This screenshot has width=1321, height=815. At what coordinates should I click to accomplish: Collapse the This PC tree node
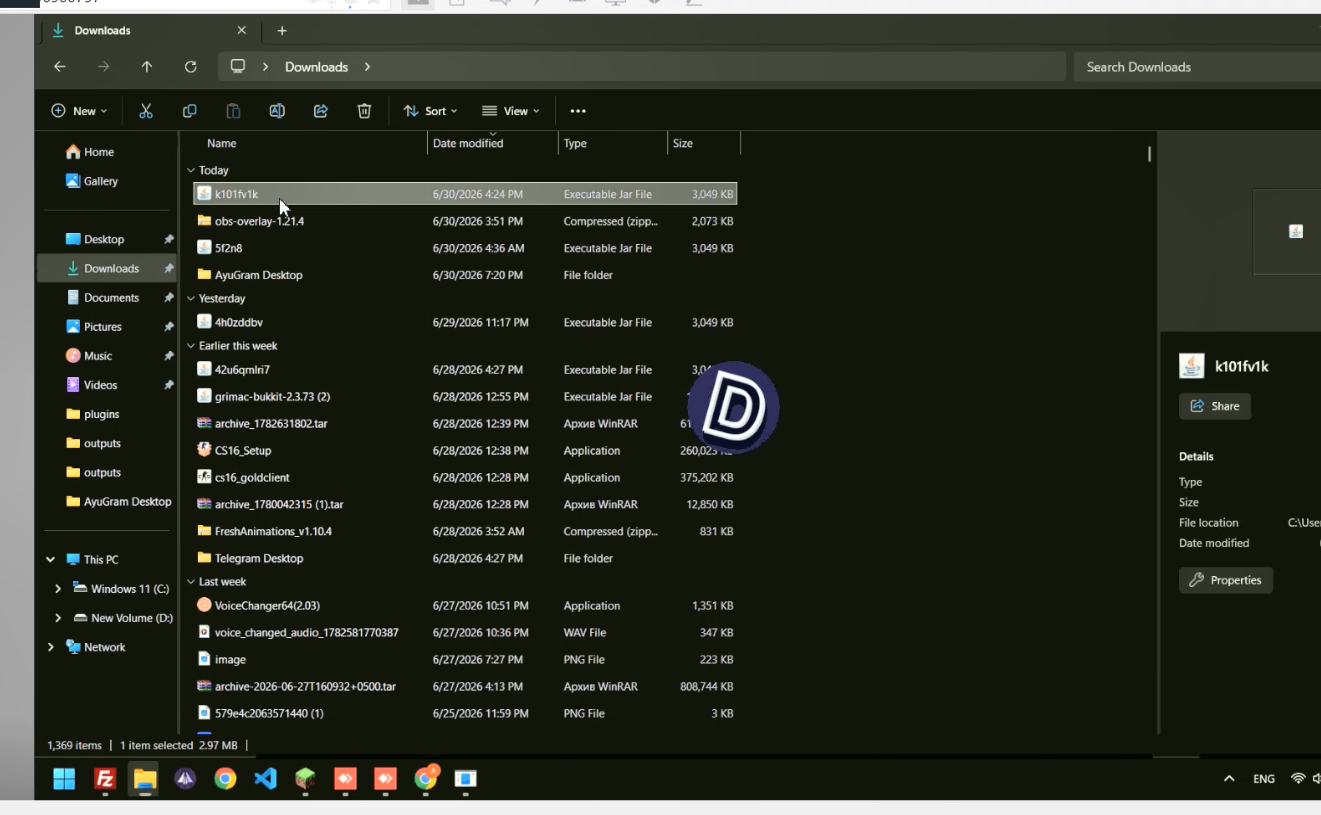coord(50,560)
